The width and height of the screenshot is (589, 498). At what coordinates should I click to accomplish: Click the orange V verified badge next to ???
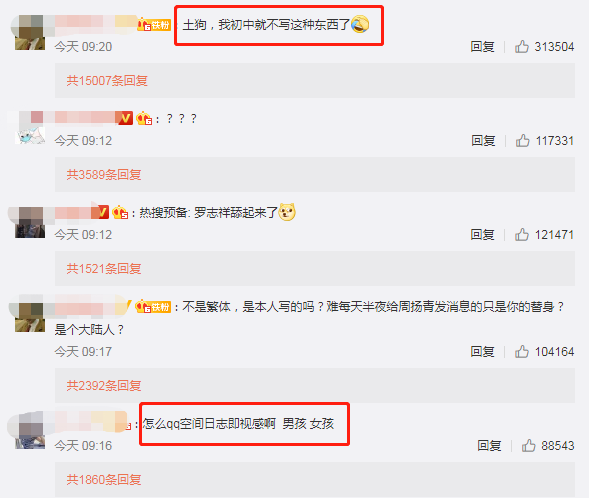coord(124,118)
